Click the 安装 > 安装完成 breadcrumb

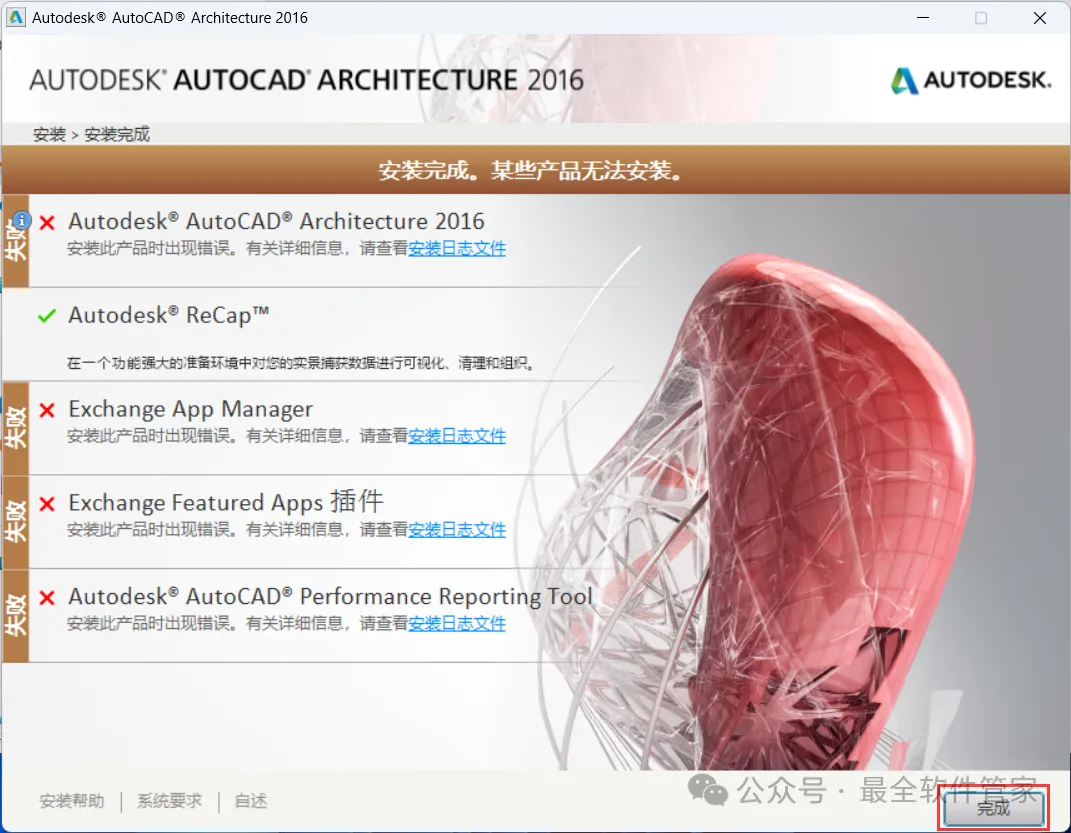tap(91, 135)
